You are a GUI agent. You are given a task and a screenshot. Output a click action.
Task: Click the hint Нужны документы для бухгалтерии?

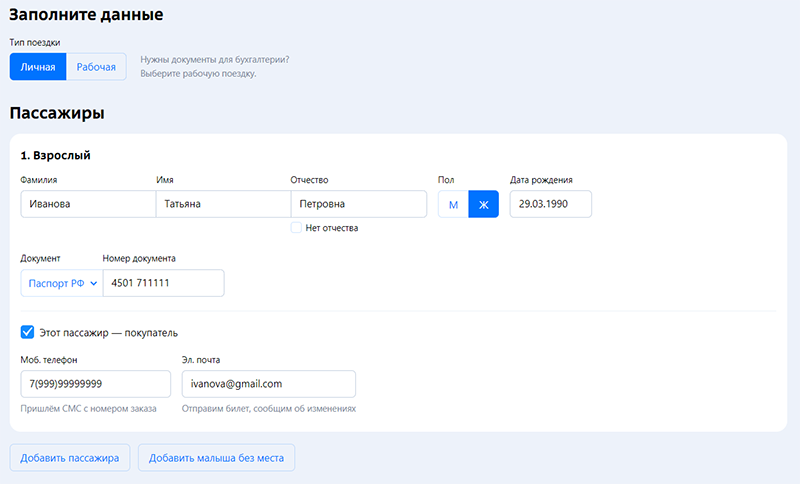point(215,60)
